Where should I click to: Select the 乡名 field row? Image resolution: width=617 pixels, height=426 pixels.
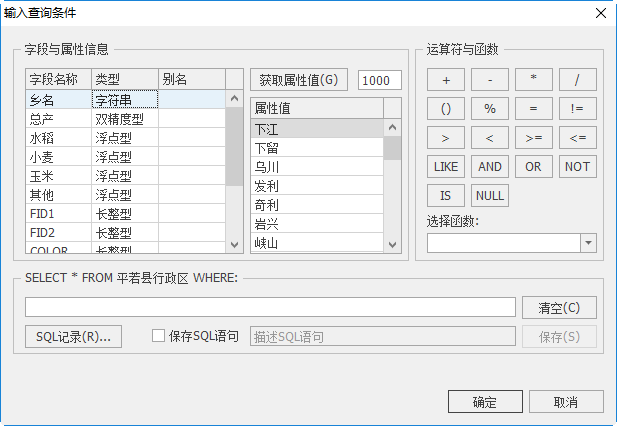[x=59, y=100]
